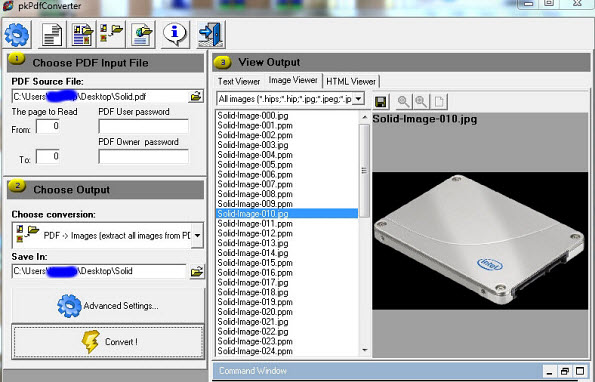Screen dimensions: 595x382
Task: Click the exit door toolbar icon
Action: 211,35
